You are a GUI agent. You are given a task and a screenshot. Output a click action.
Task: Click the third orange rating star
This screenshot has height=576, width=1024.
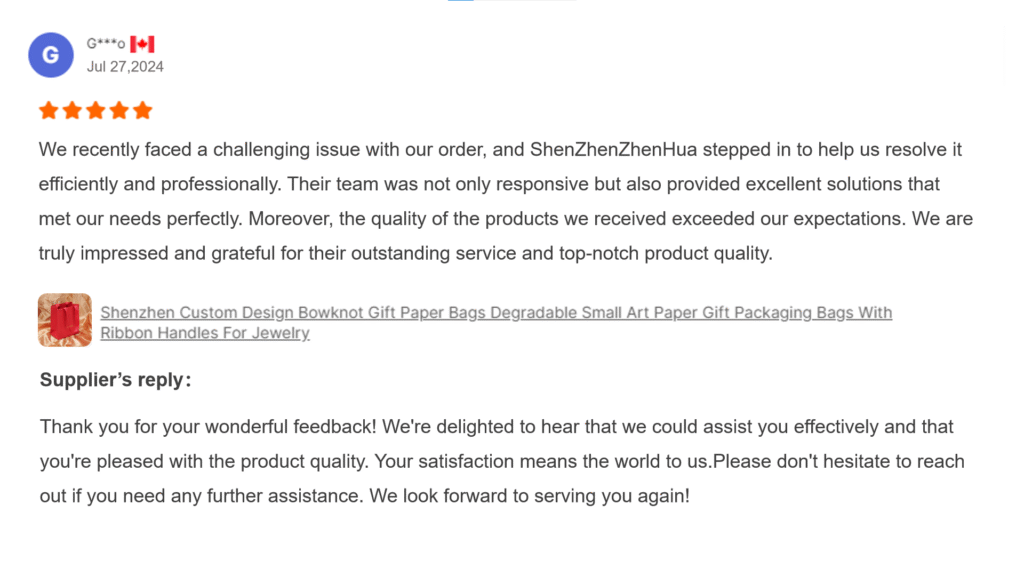(x=96, y=110)
